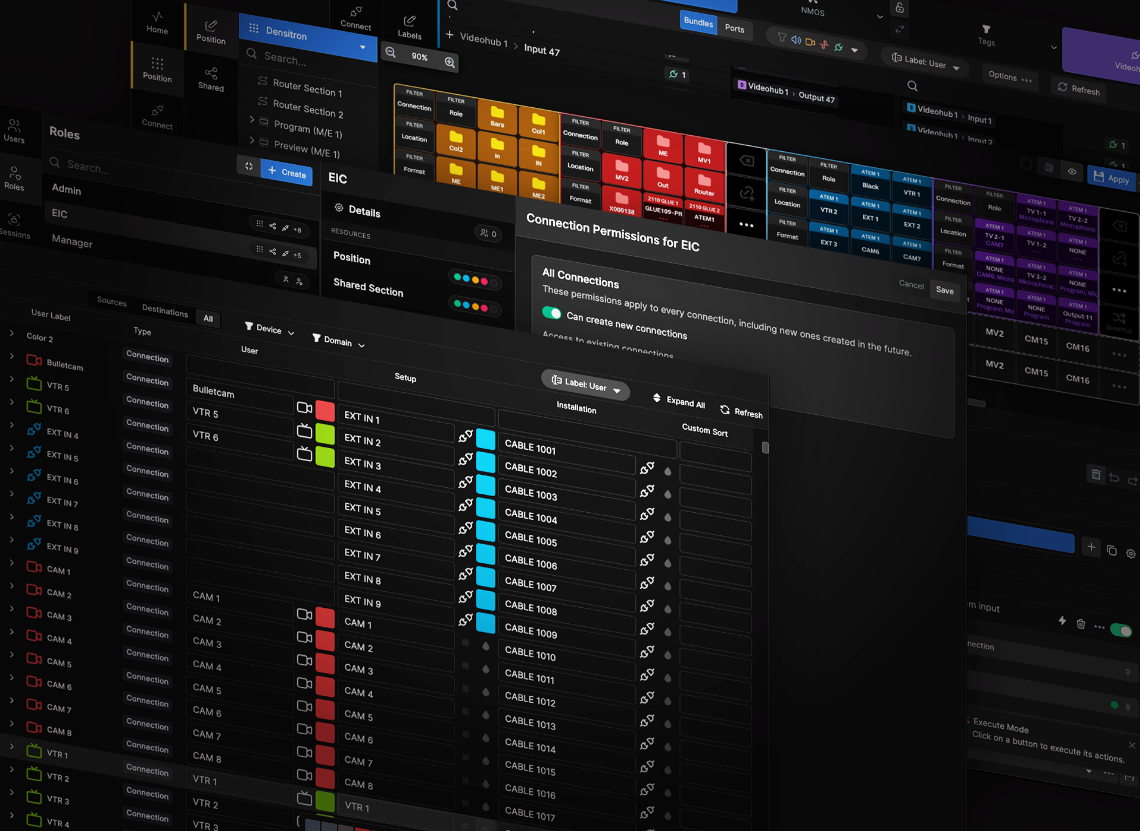
Task: Click the Shared icon in navigation panel
Action: click(211, 77)
